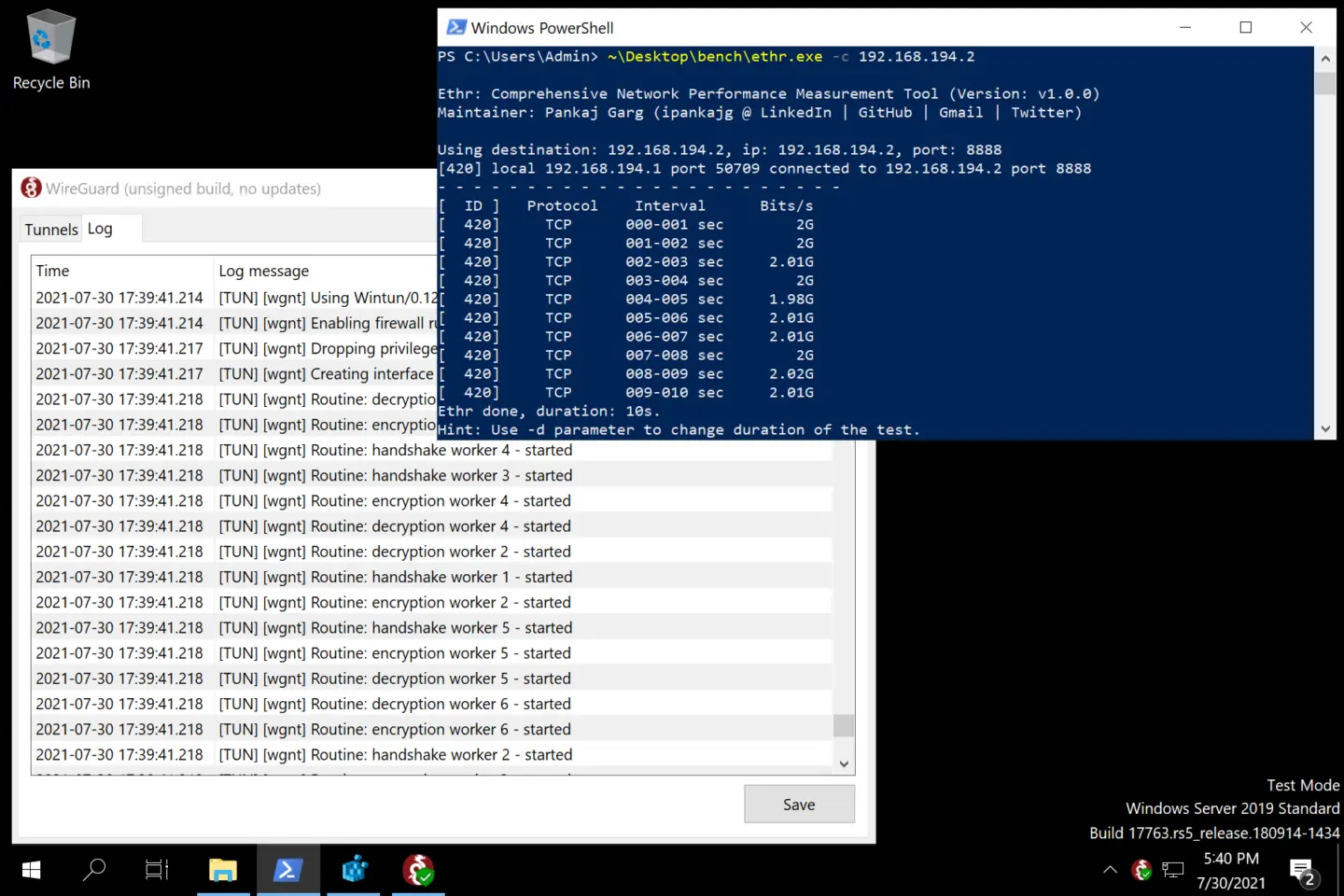Switch to PowerShell taskbar icon
The image size is (1344, 896).
[x=287, y=870]
